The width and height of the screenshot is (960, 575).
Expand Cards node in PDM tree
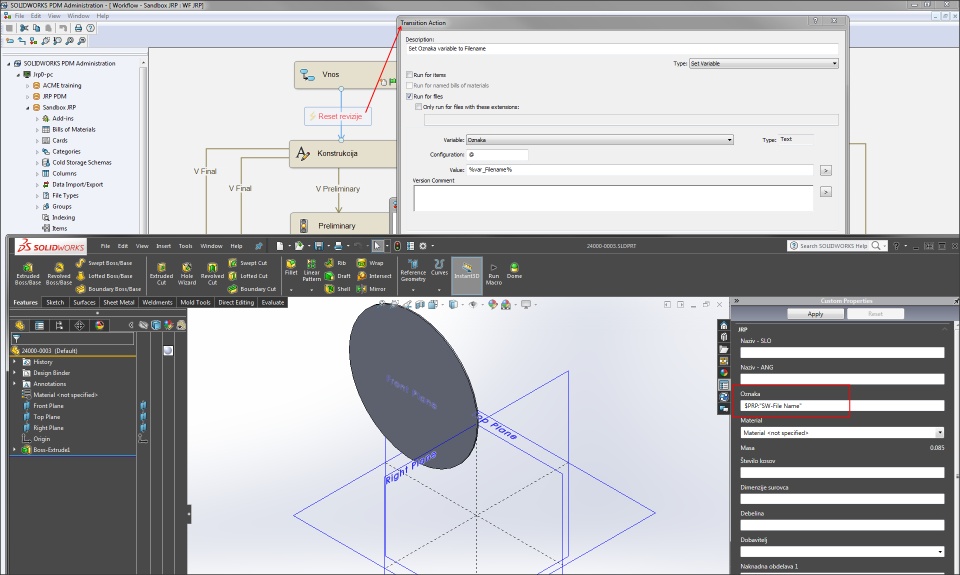(37, 141)
